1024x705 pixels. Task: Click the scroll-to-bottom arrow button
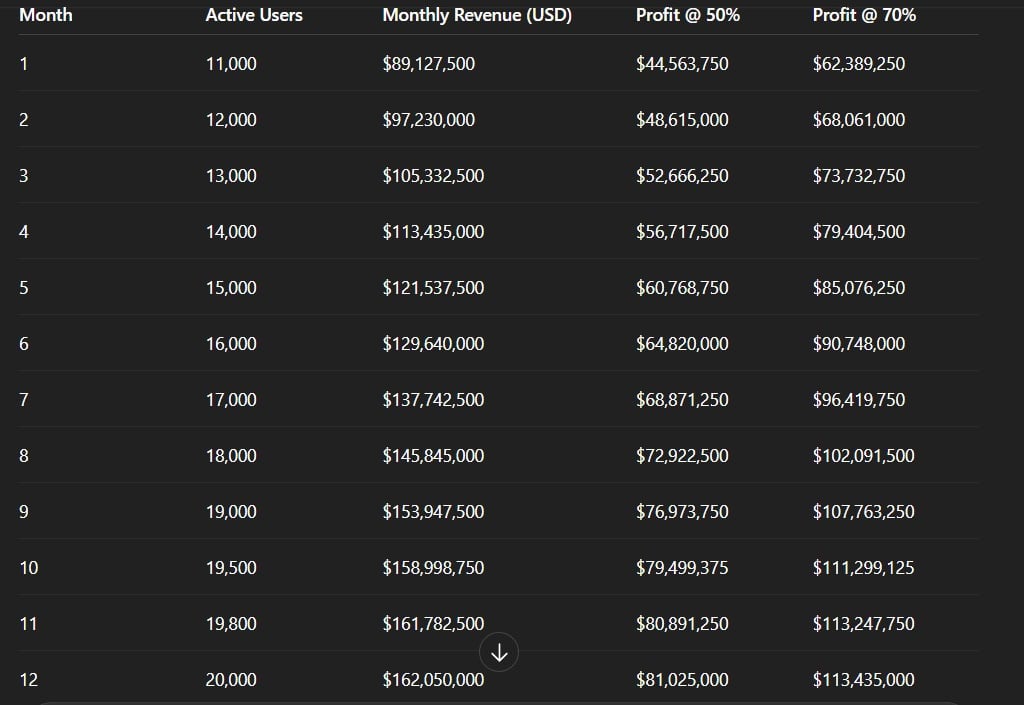(500, 653)
